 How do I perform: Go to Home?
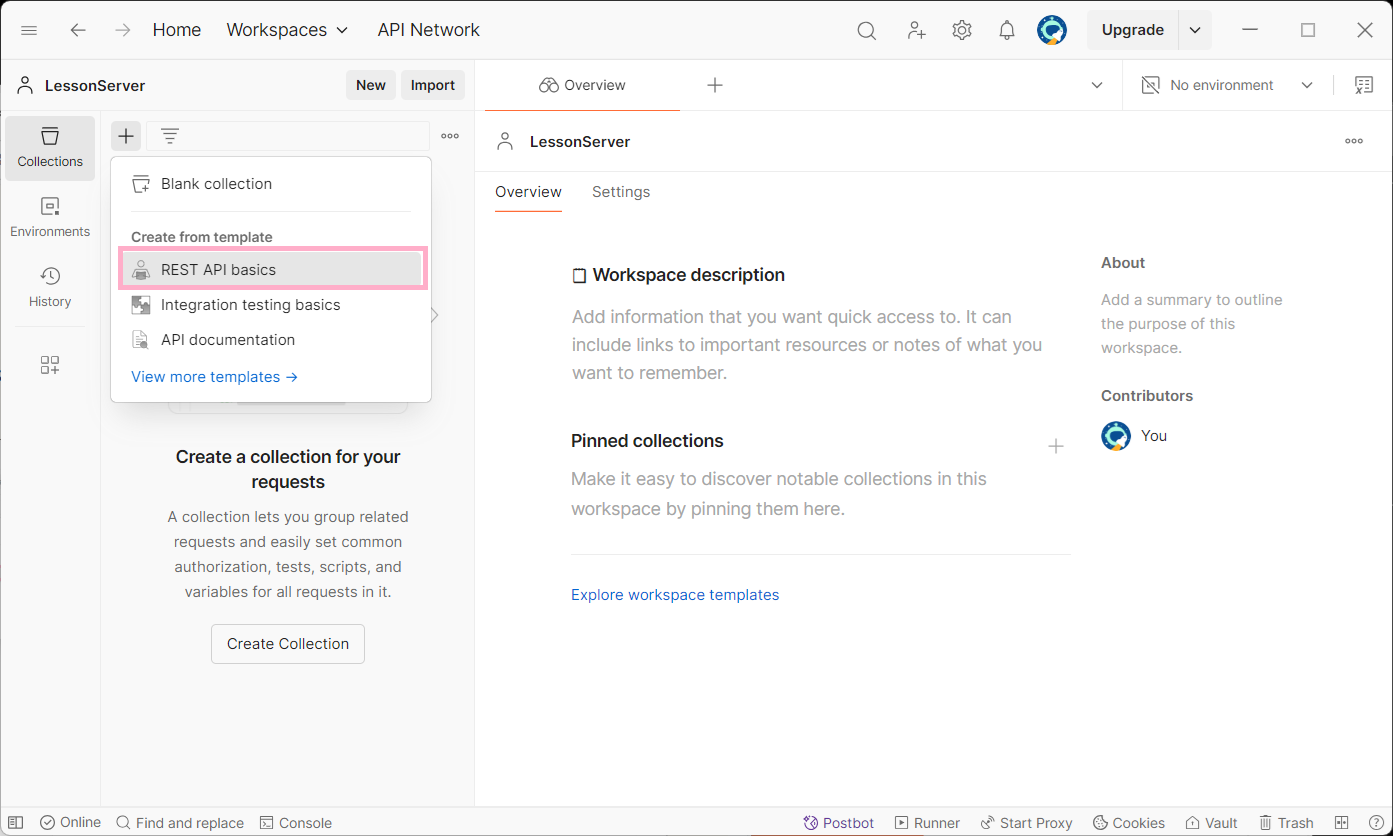click(x=177, y=30)
